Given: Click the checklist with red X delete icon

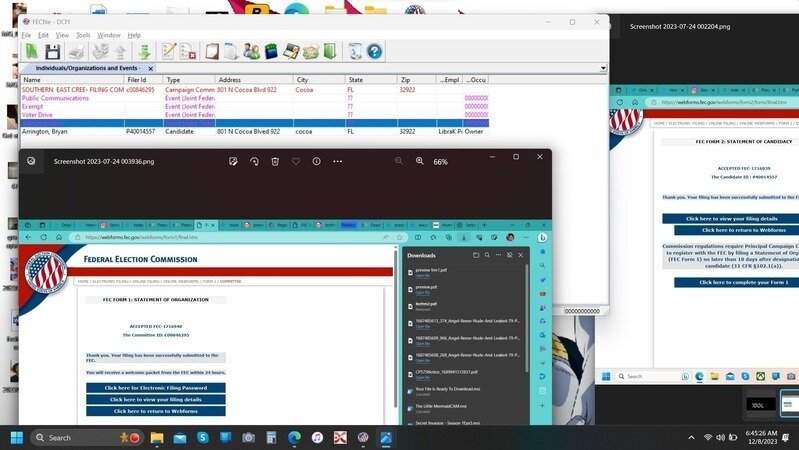Looking at the screenshot, I should pyautogui.click(x=188, y=51).
